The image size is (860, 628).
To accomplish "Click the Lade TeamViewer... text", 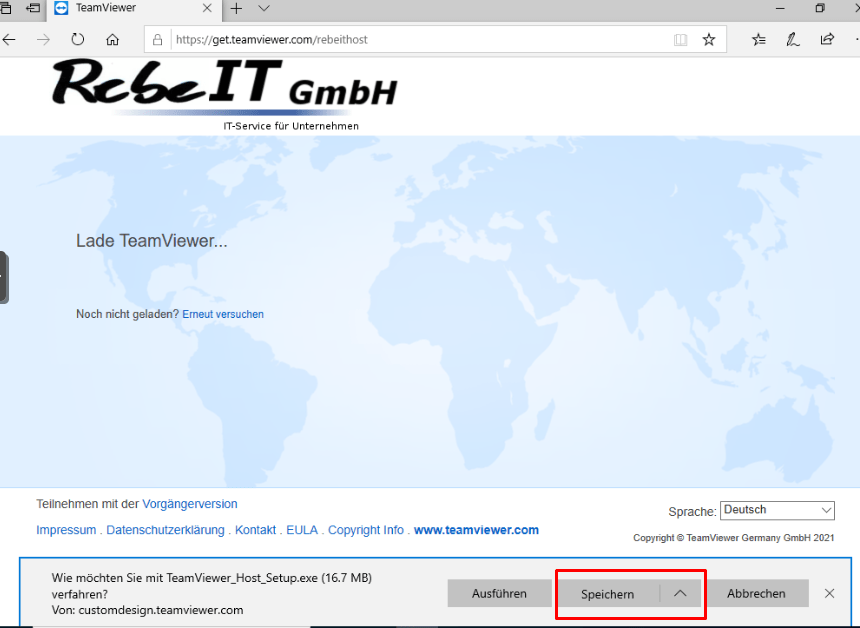I will point(151,241).
